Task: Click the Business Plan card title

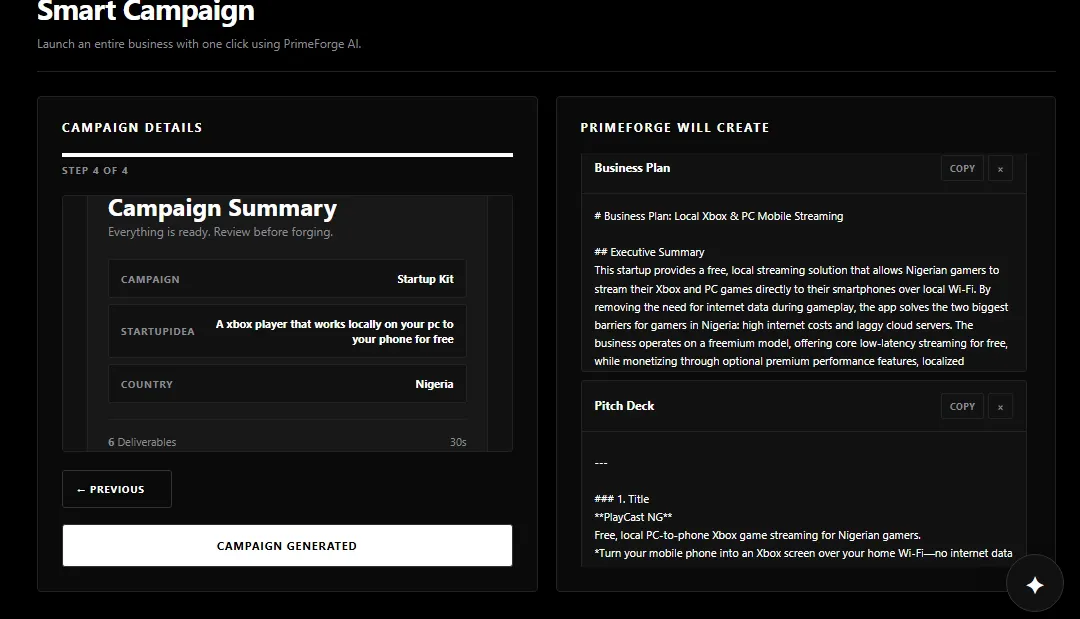Action: (x=632, y=168)
